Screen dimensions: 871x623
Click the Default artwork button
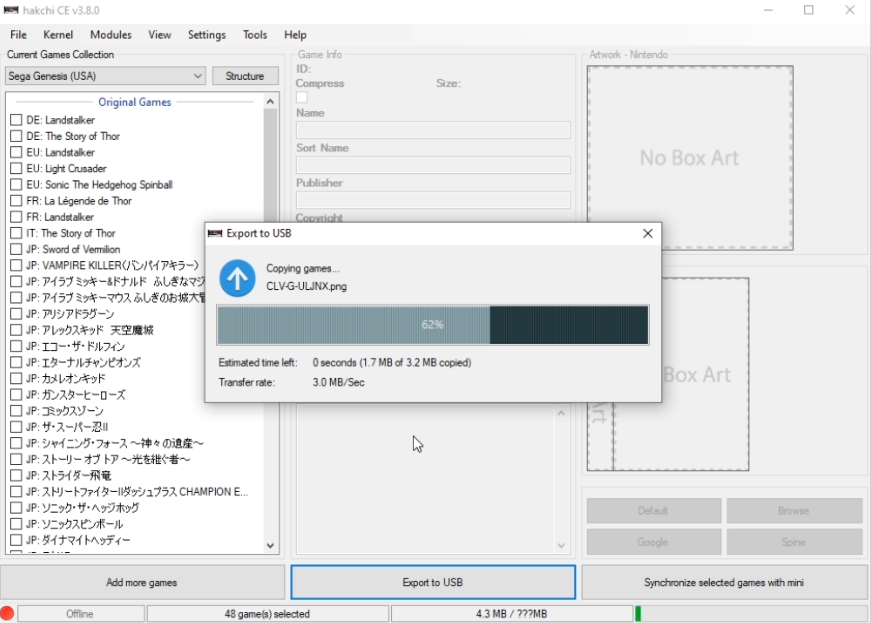[654, 510]
